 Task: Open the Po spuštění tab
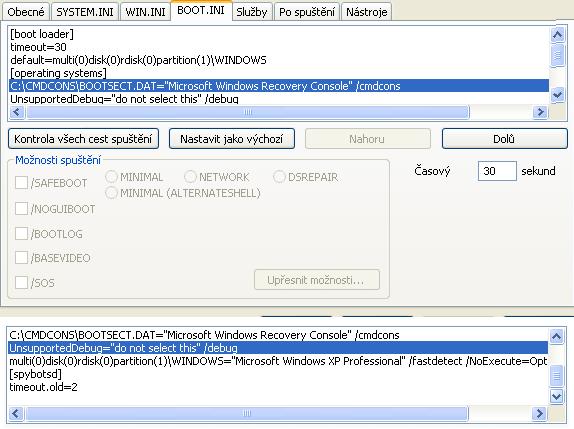pyautogui.click(x=307, y=12)
